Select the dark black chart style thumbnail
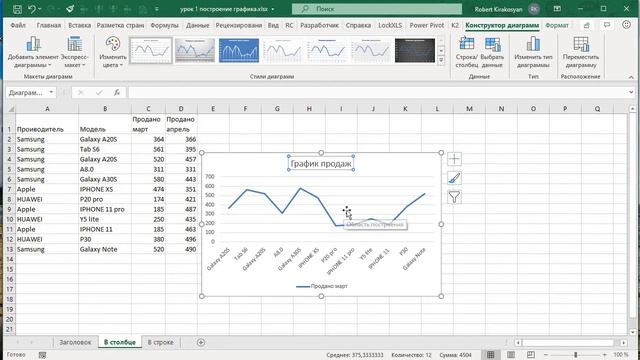Screen dimensions: 640x360 click(x=415, y=51)
